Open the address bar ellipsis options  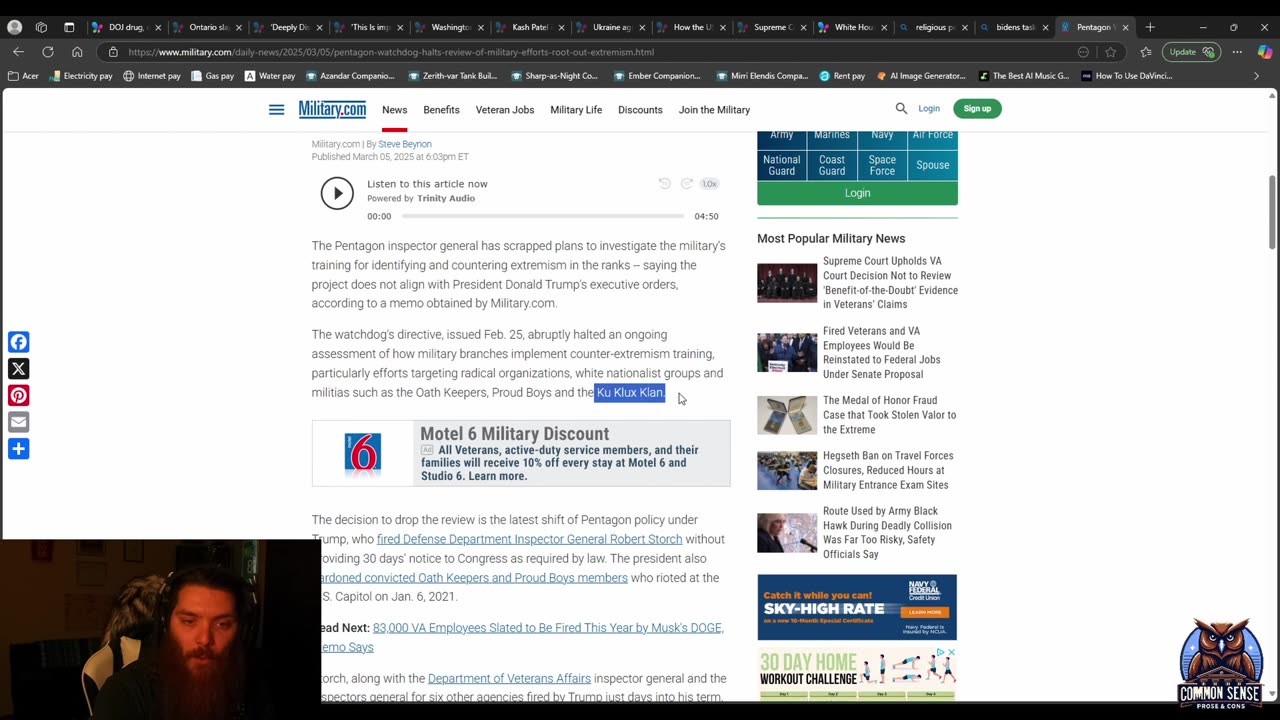[x=1083, y=52]
